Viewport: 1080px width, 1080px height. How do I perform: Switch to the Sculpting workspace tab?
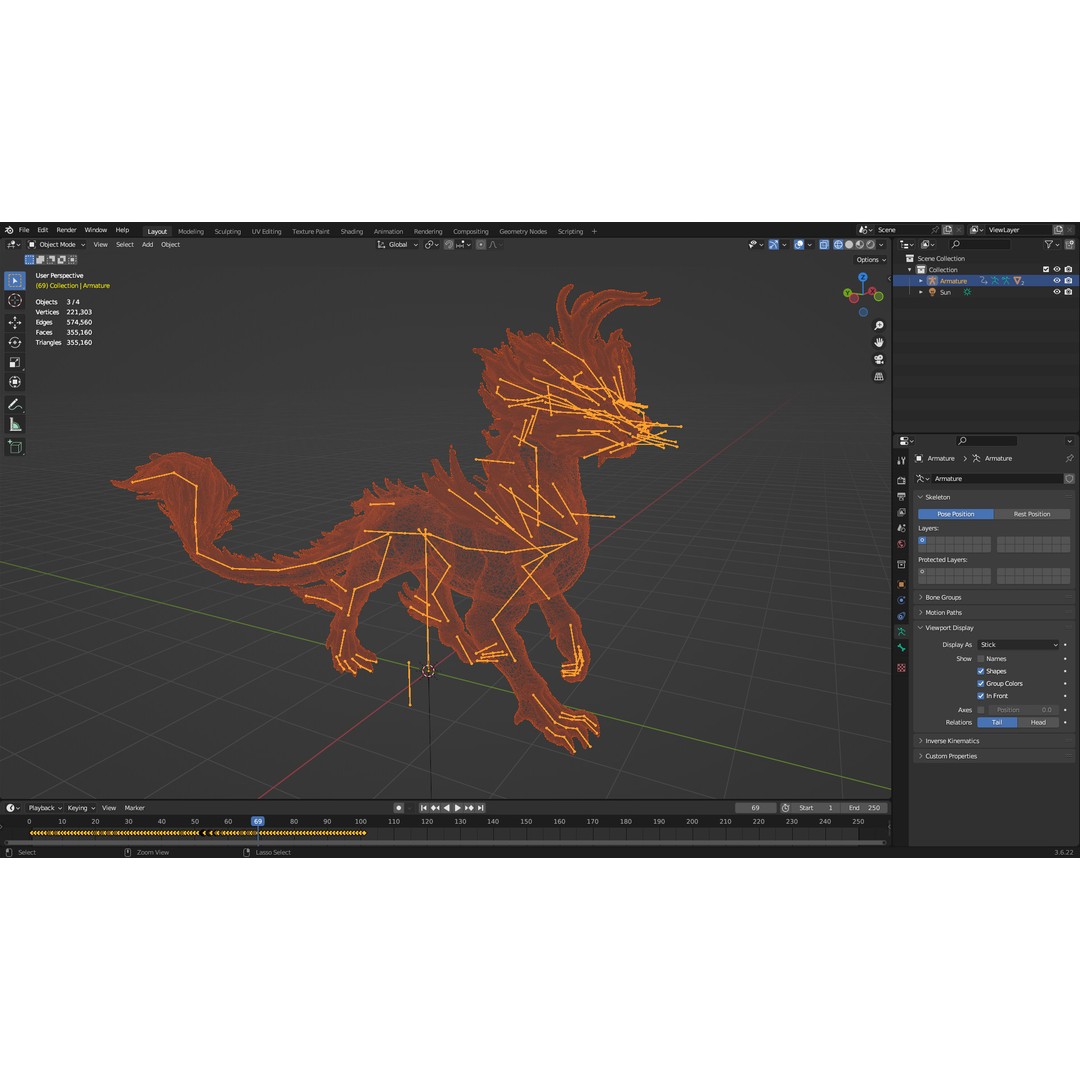click(227, 231)
